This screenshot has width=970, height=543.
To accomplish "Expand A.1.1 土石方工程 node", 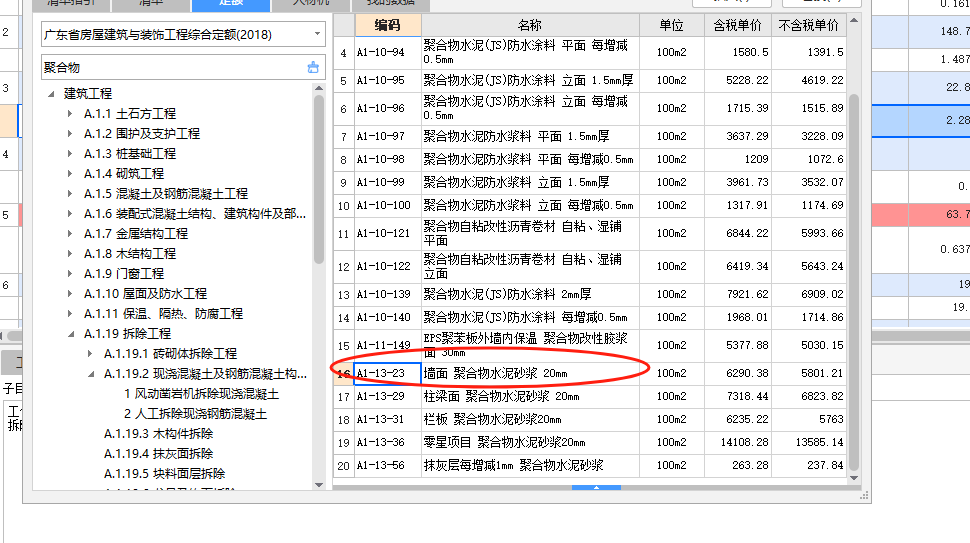I will pos(70,114).
